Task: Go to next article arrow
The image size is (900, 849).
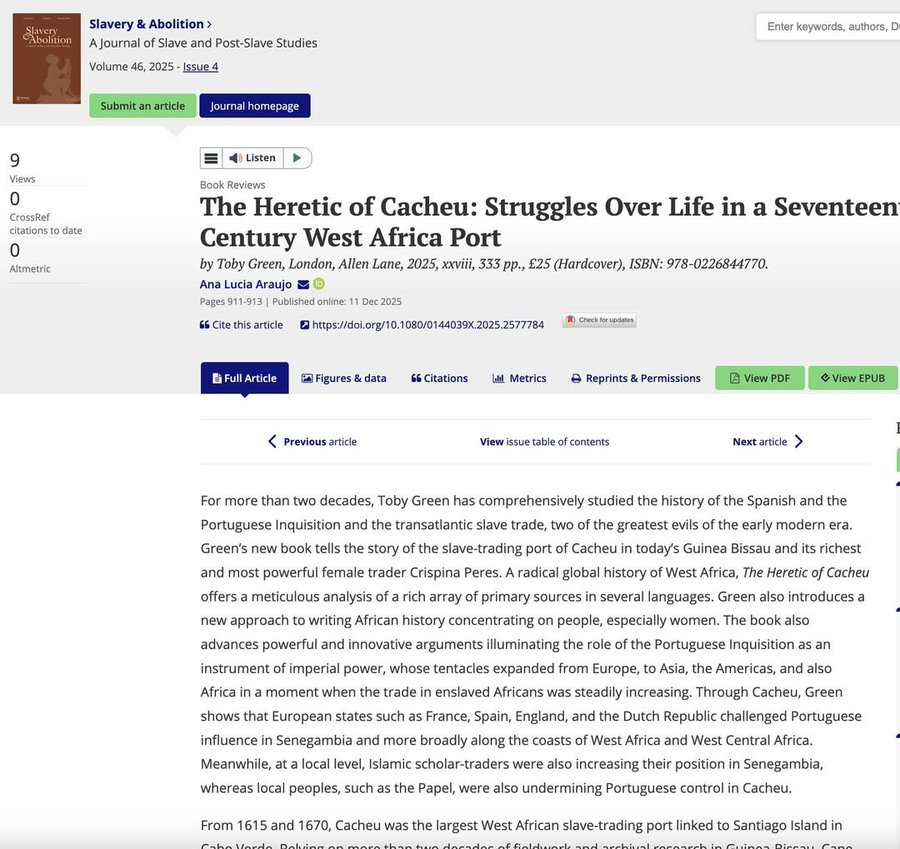Action: point(798,441)
